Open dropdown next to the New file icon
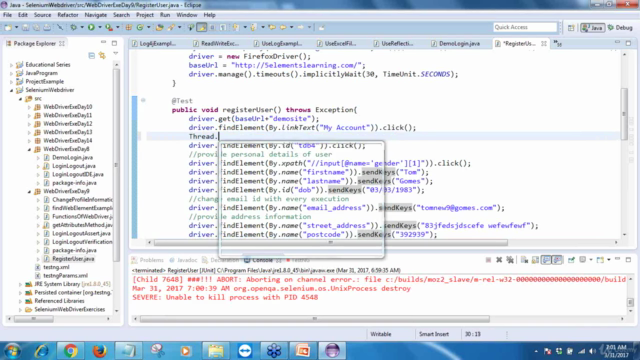The height and width of the screenshot is (360, 640). (x=16, y=27)
